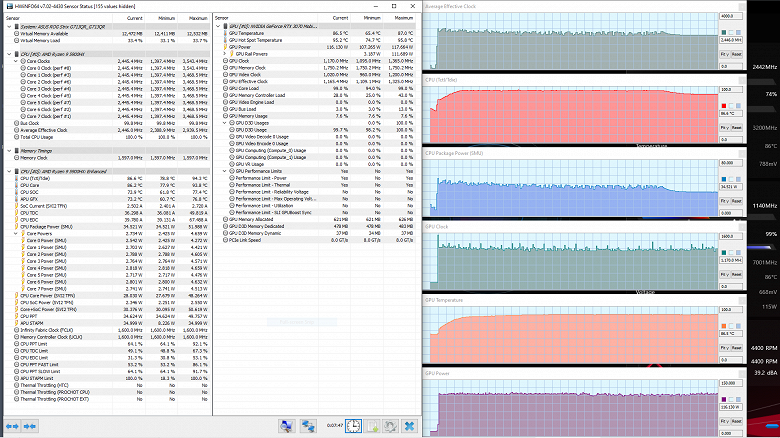Viewport: 780px width, 438px height.
Task: Click the icon for Infinity Fabric Clock (FCLK)
Action: (x=16, y=330)
